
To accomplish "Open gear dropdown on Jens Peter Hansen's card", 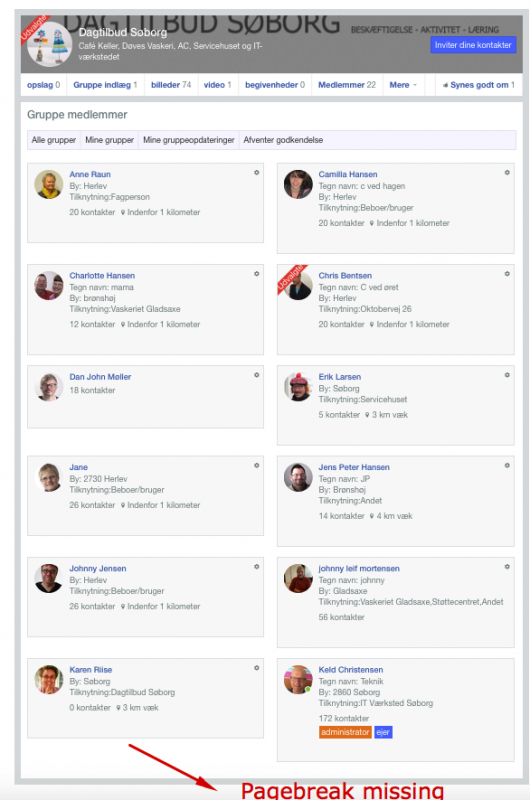I will [x=507, y=465].
